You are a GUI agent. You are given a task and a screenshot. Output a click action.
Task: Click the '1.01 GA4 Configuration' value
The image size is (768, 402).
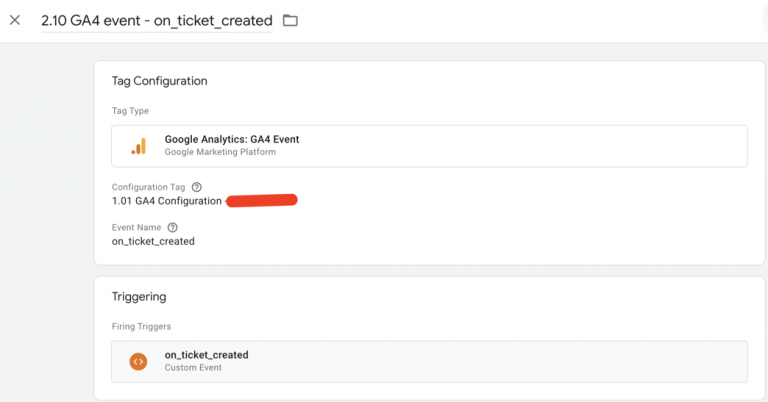(x=167, y=201)
